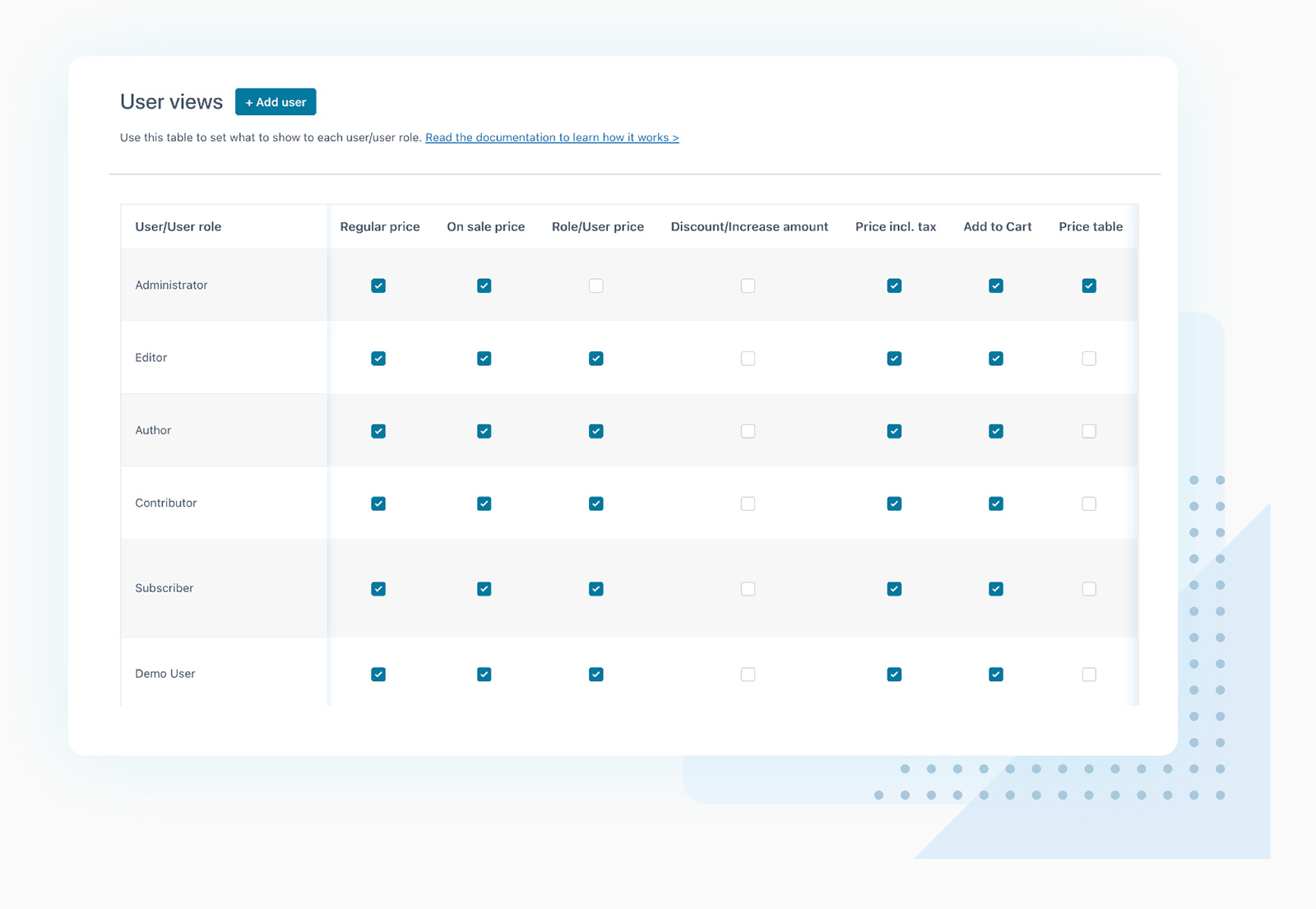Enable Discount/Increase amount for Administrator

[748, 285]
